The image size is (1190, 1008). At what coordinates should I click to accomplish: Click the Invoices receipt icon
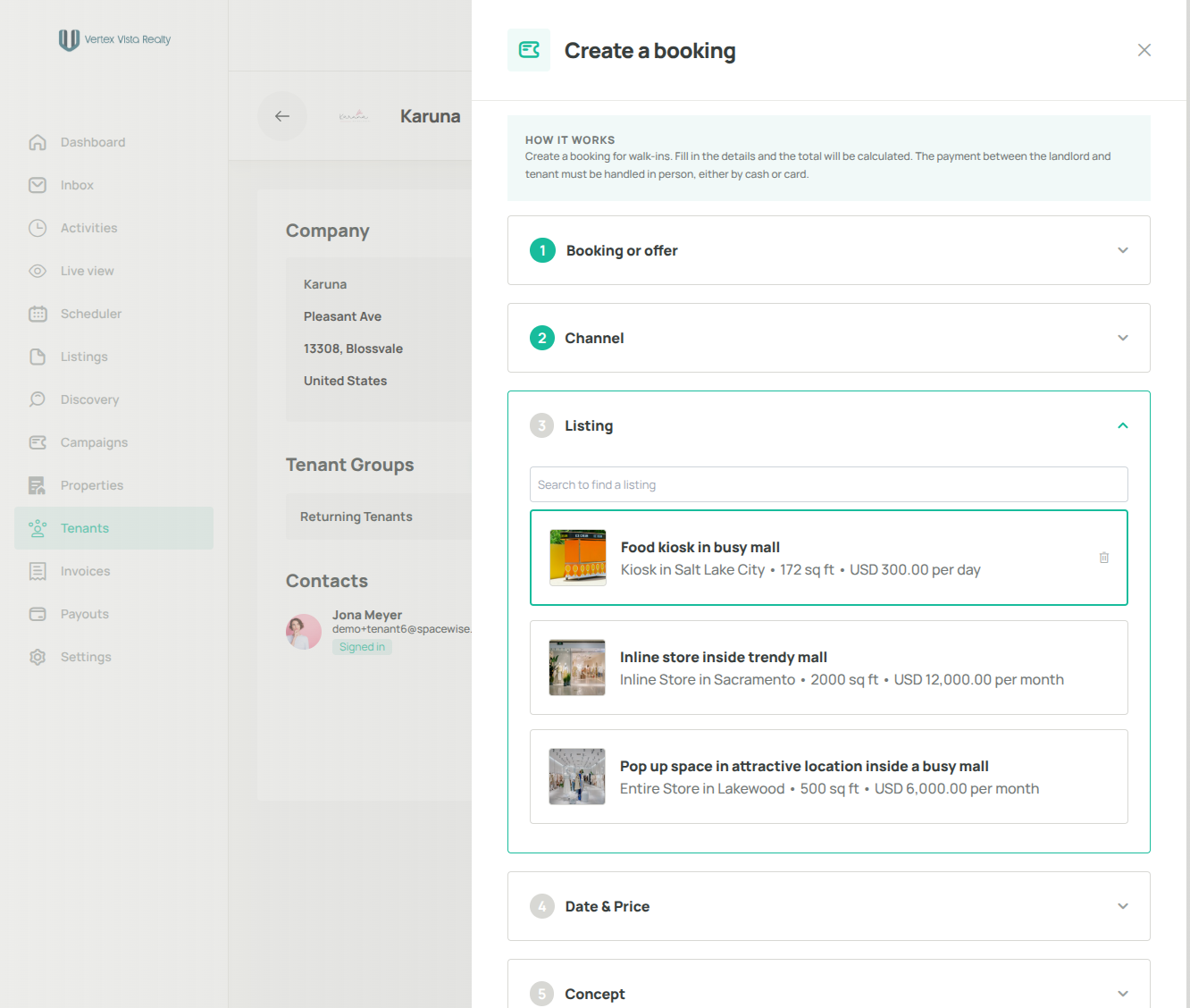pyautogui.click(x=38, y=571)
